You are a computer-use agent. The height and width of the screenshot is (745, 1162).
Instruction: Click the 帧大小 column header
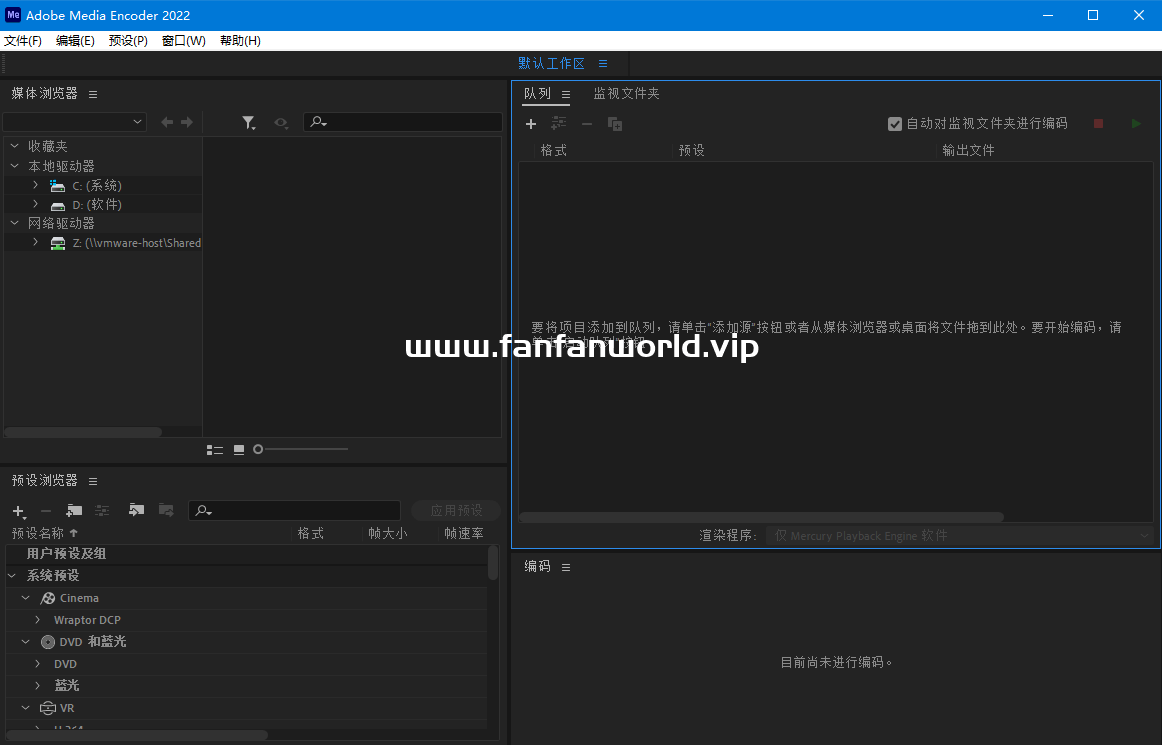pyautogui.click(x=388, y=534)
